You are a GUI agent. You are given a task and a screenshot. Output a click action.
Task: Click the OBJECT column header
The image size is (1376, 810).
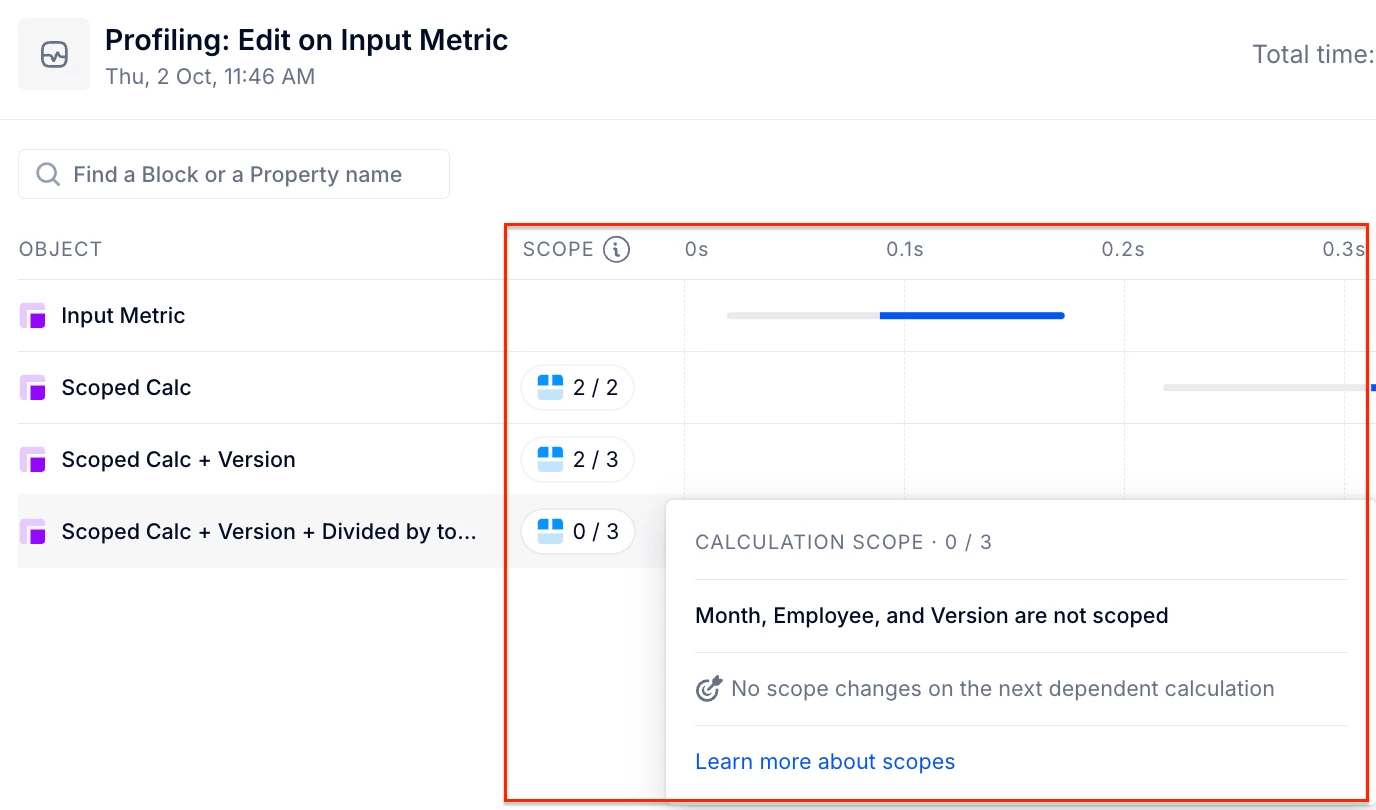click(61, 249)
